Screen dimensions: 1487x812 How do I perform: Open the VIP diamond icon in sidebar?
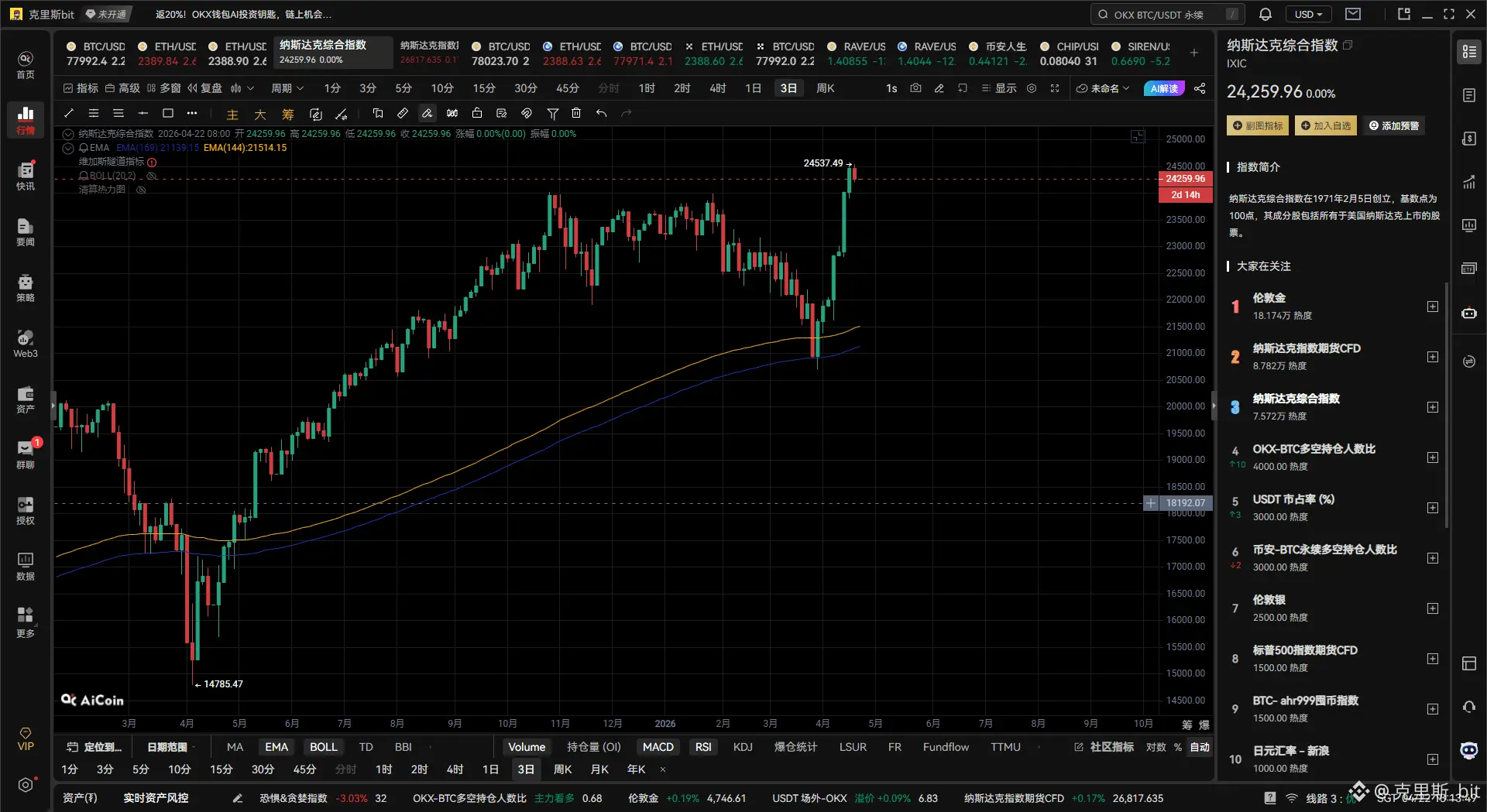[26, 738]
